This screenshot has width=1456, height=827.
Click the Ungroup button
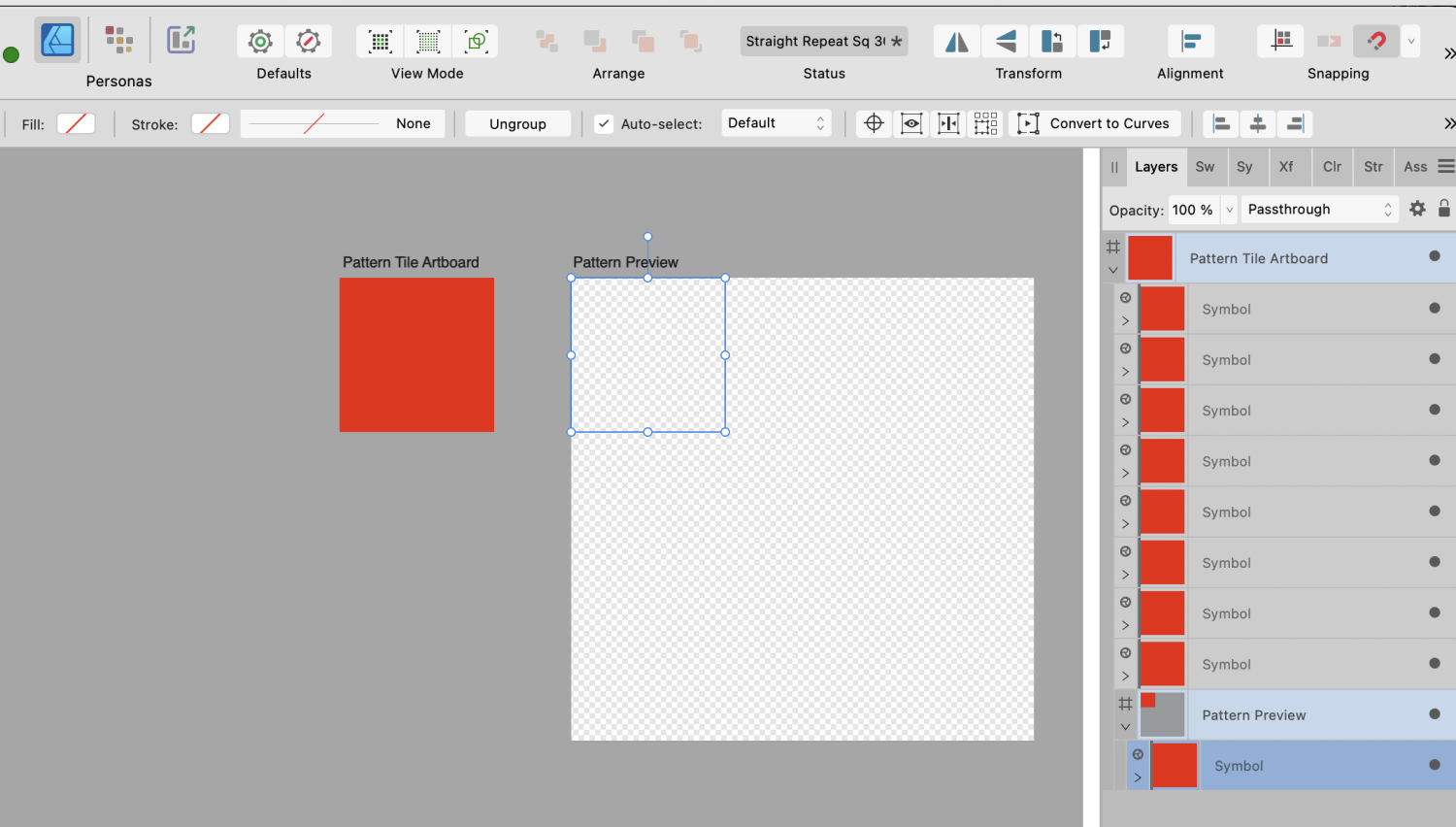(x=517, y=123)
